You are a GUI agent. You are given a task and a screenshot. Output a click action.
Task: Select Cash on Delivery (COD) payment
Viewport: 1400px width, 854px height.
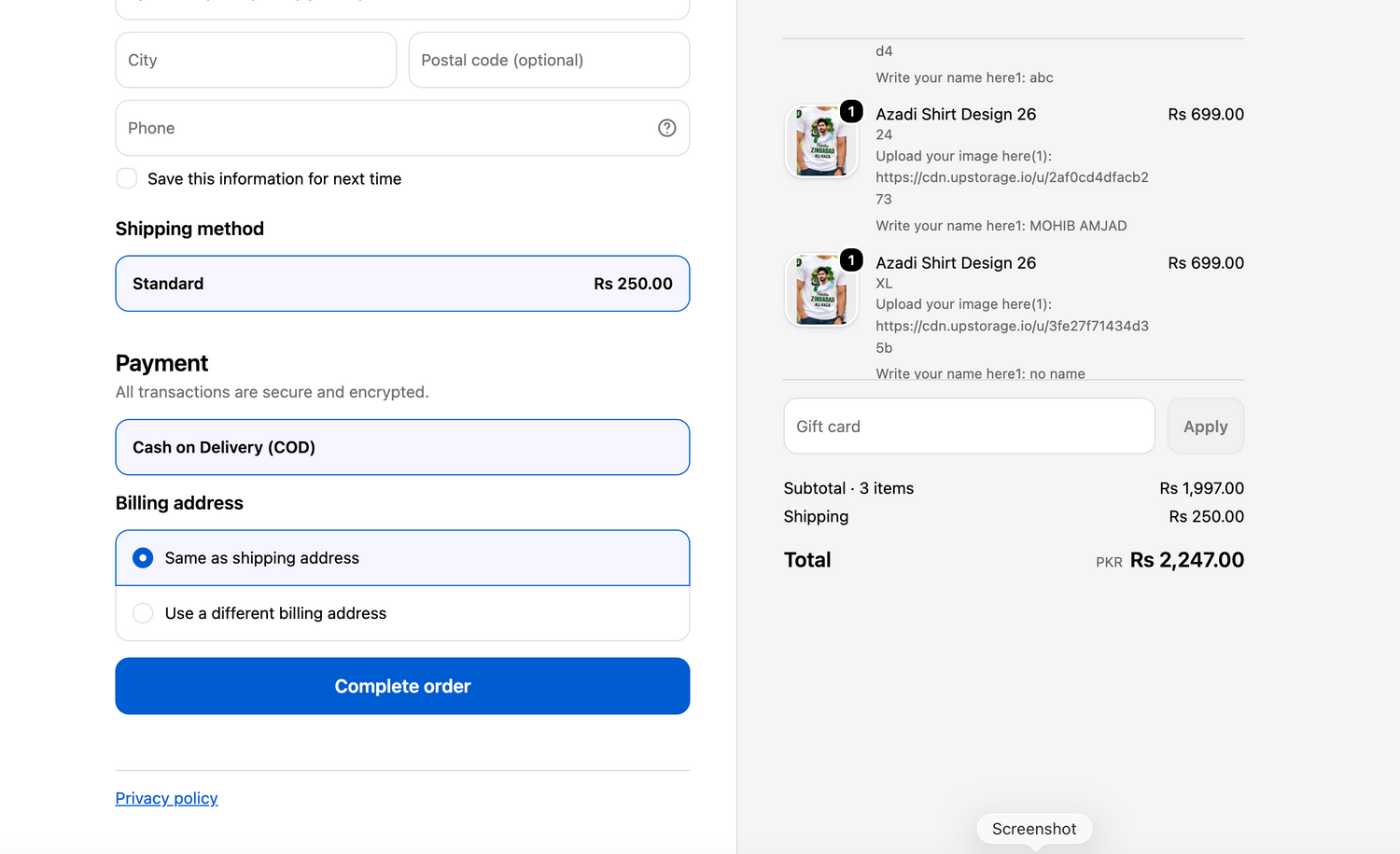pos(402,447)
